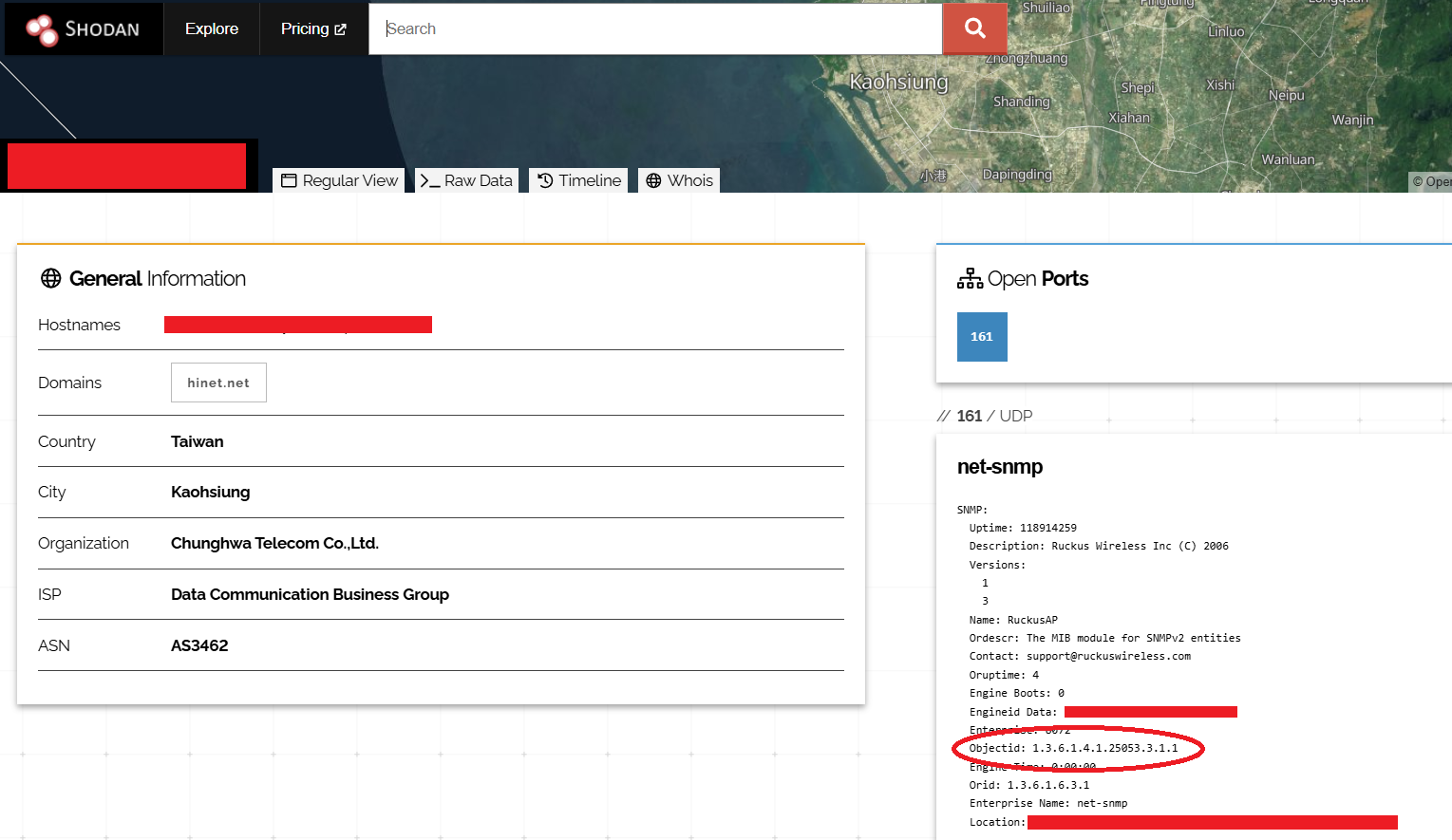Click the 161 / UDP section heading
Image resolution: width=1452 pixels, height=840 pixels.
(x=993, y=416)
